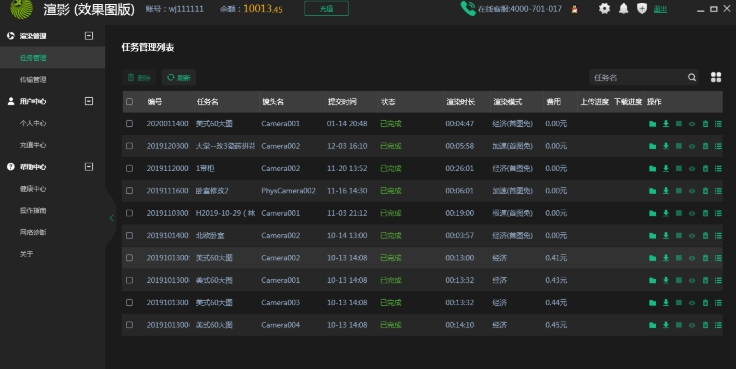This screenshot has height=369, width=736.
Task: Select checkbox for PhysCamera002 row
Action: tap(130, 191)
